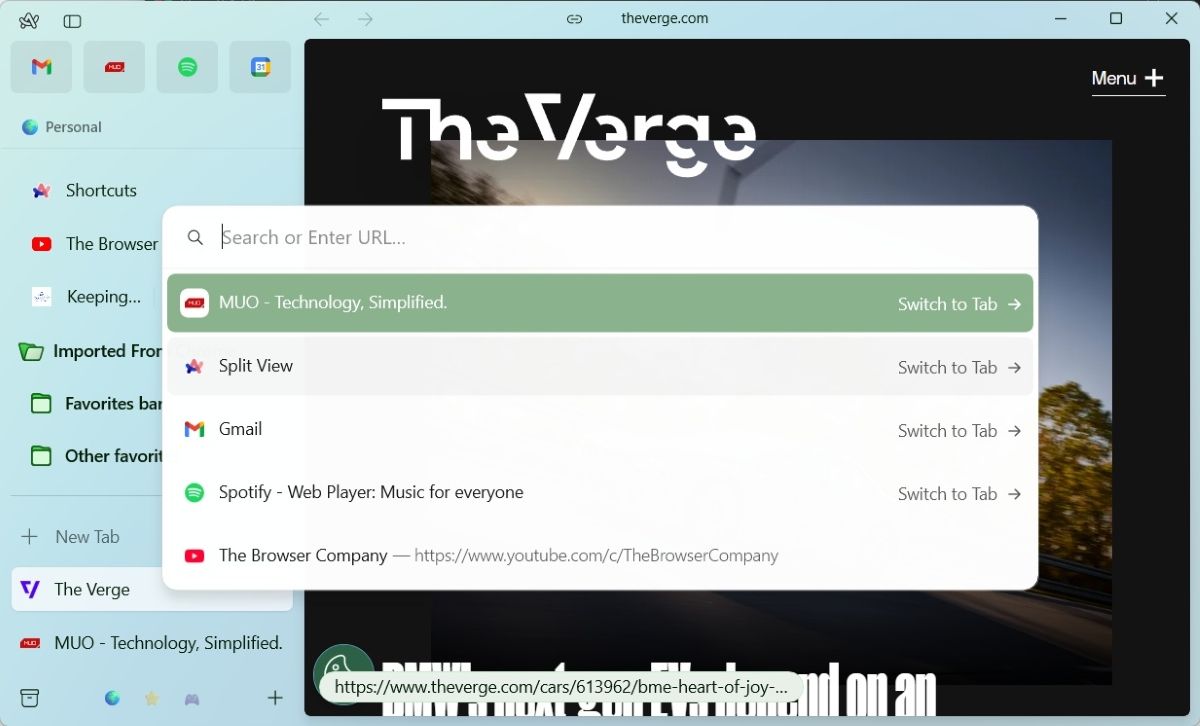Select Spotify - Web Player suggestion

[600, 493]
